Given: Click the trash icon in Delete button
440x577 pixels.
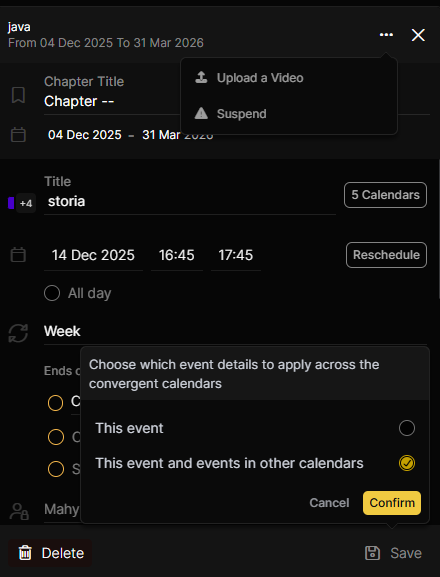Looking at the screenshot, I should (25, 553).
